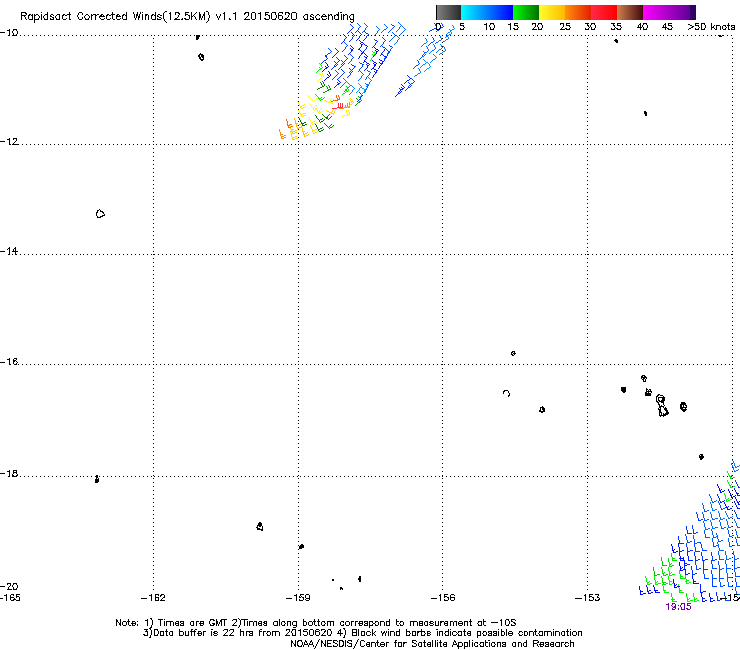Click the -10 latitude axis label
The image size is (740, 650).
[9, 33]
